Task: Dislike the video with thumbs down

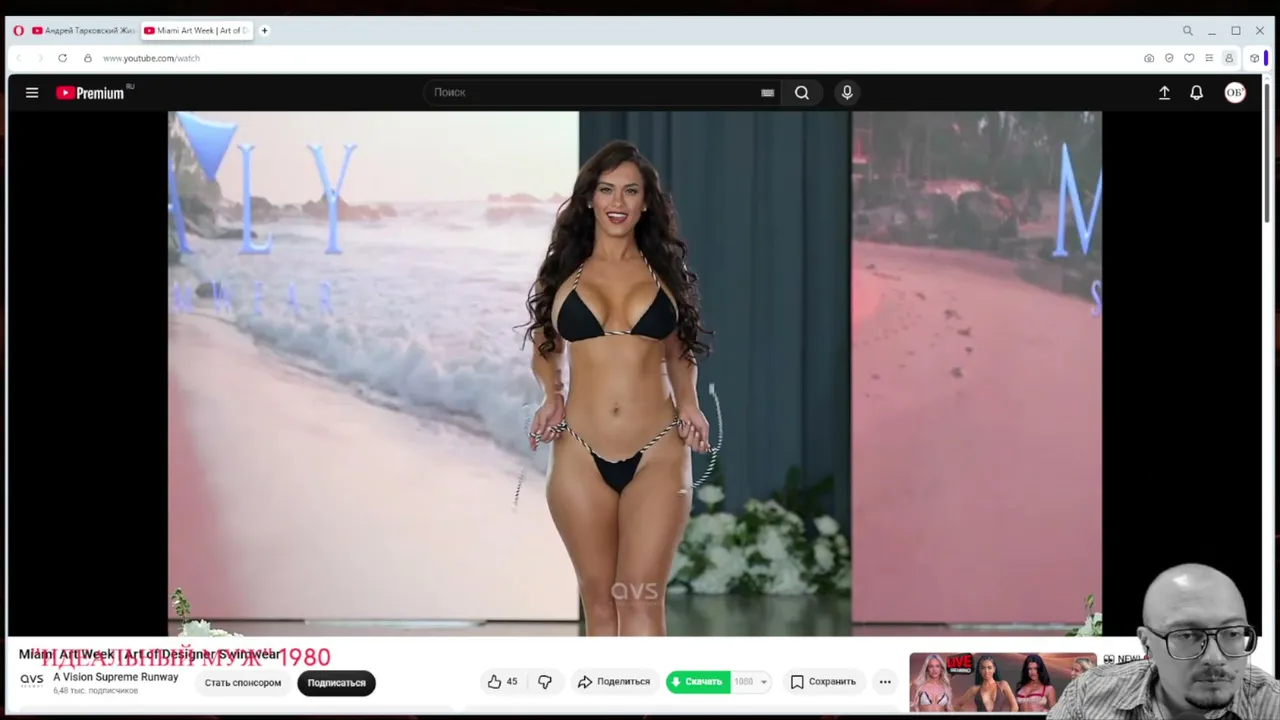Action: (x=545, y=682)
